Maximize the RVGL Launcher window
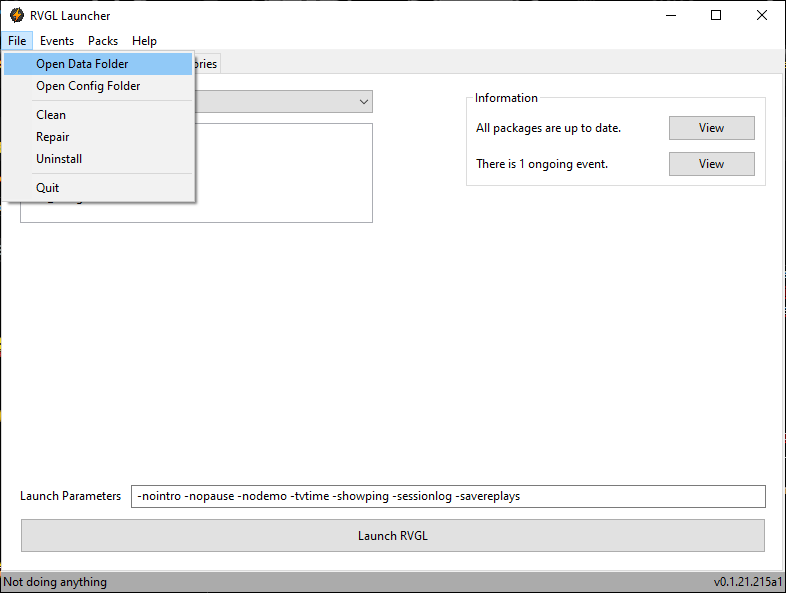 click(x=716, y=16)
